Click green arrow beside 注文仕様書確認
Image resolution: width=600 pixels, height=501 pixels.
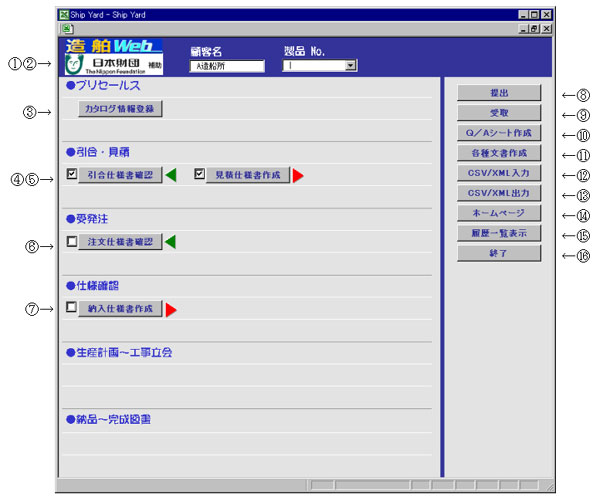click(x=171, y=242)
